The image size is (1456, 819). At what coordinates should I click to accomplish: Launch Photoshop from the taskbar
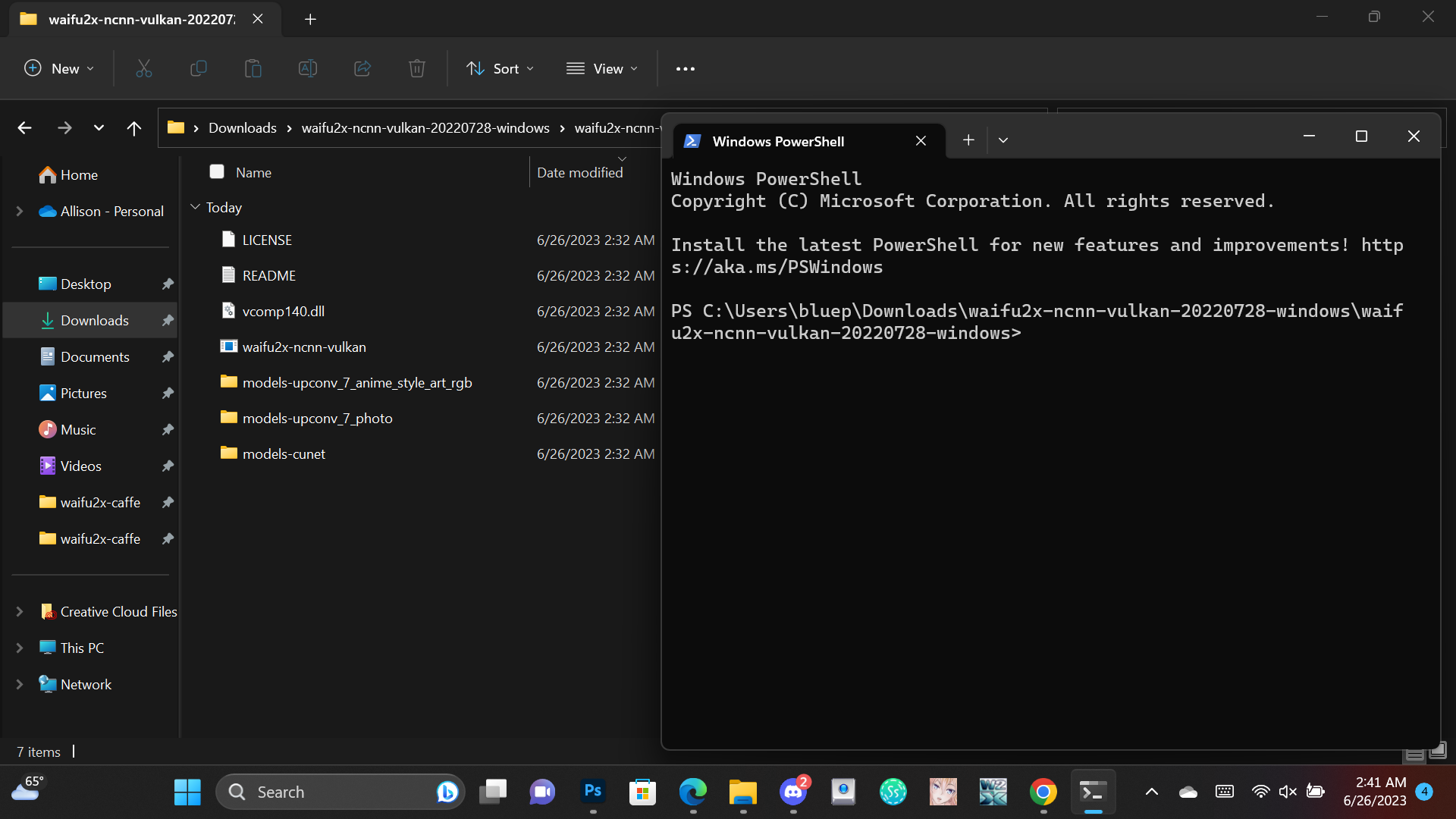(x=592, y=791)
